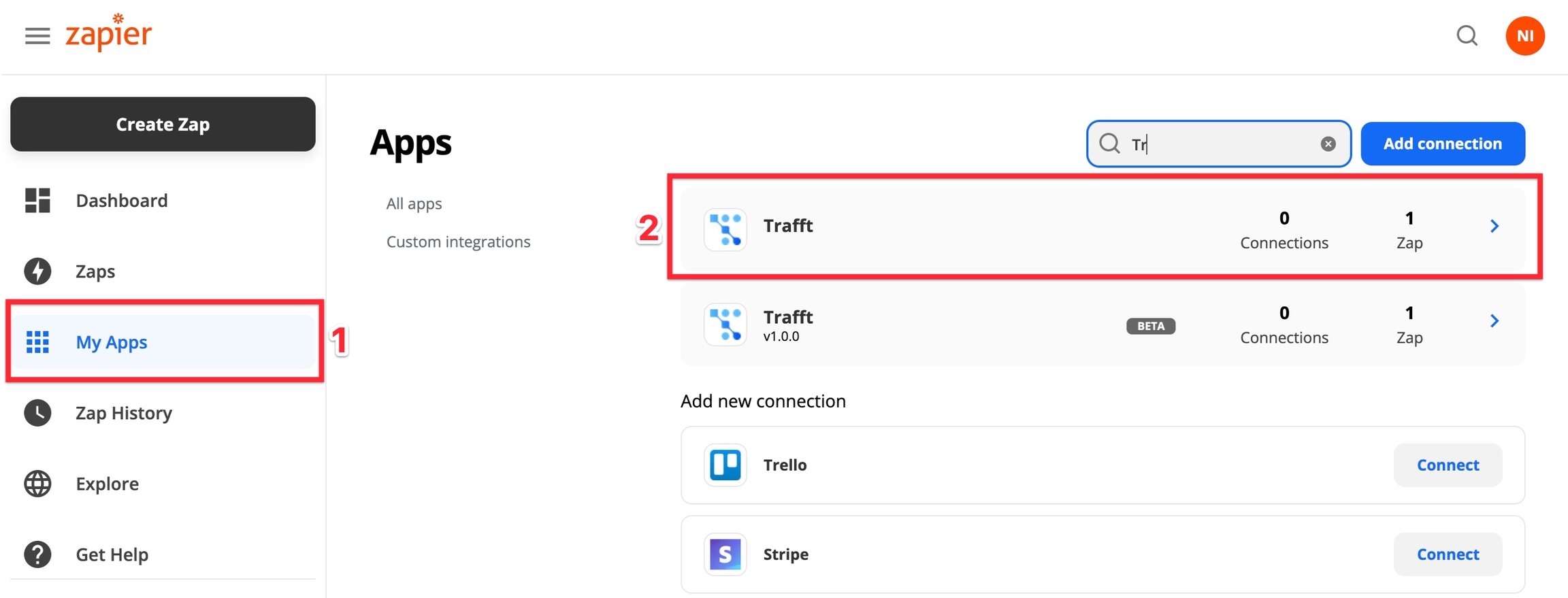1568x598 pixels.
Task: Clear the apps search field
Action: coord(1328,144)
